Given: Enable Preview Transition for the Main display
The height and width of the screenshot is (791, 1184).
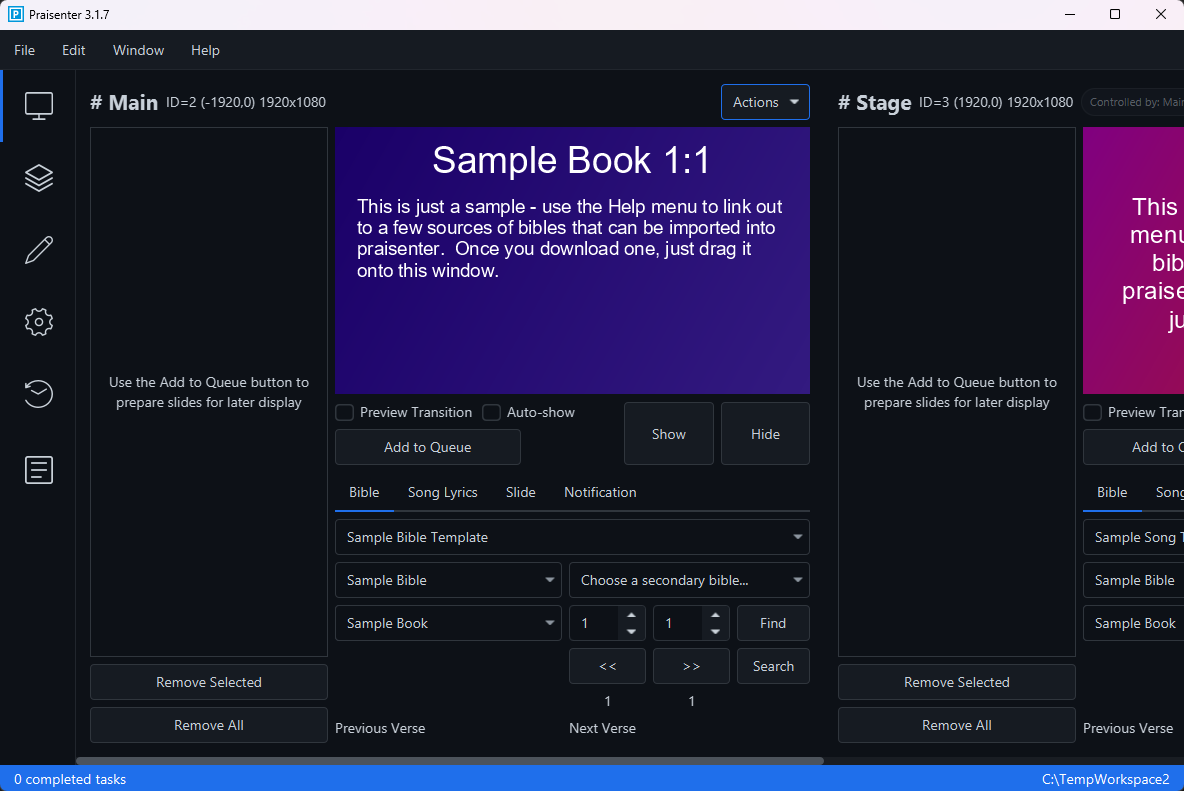Looking at the screenshot, I should point(344,412).
